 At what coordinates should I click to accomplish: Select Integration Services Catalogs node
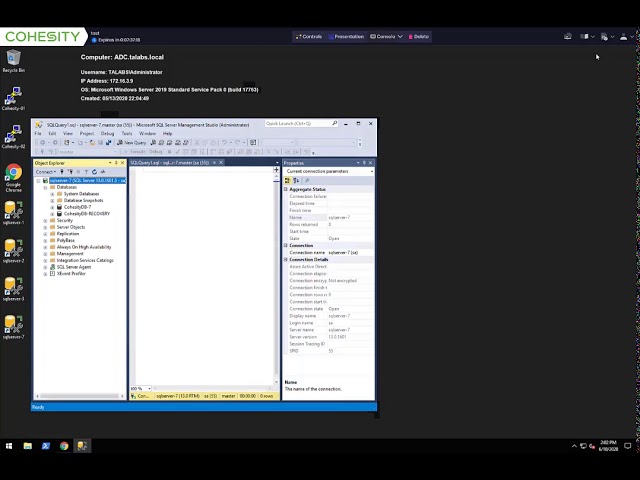[85, 260]
